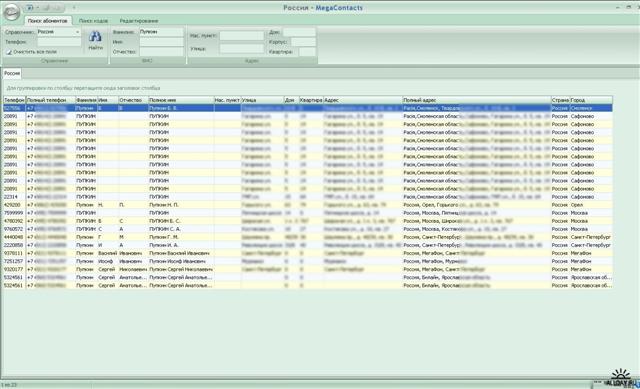The image size is (640, 389).
Task: Select the row with phone 7251257
Action: pos(308,261)
